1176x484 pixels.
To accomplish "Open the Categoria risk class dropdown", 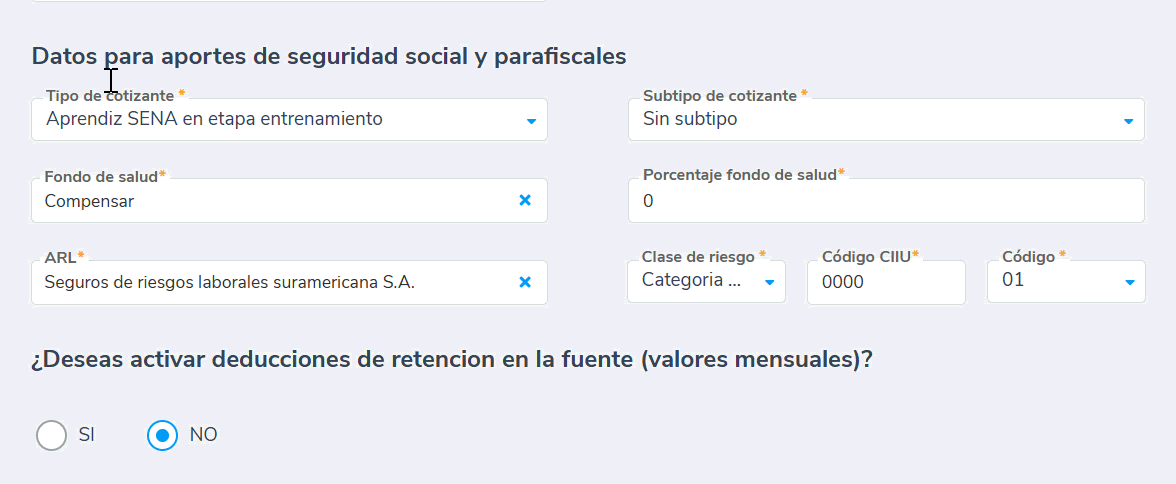I will [695, 281].
